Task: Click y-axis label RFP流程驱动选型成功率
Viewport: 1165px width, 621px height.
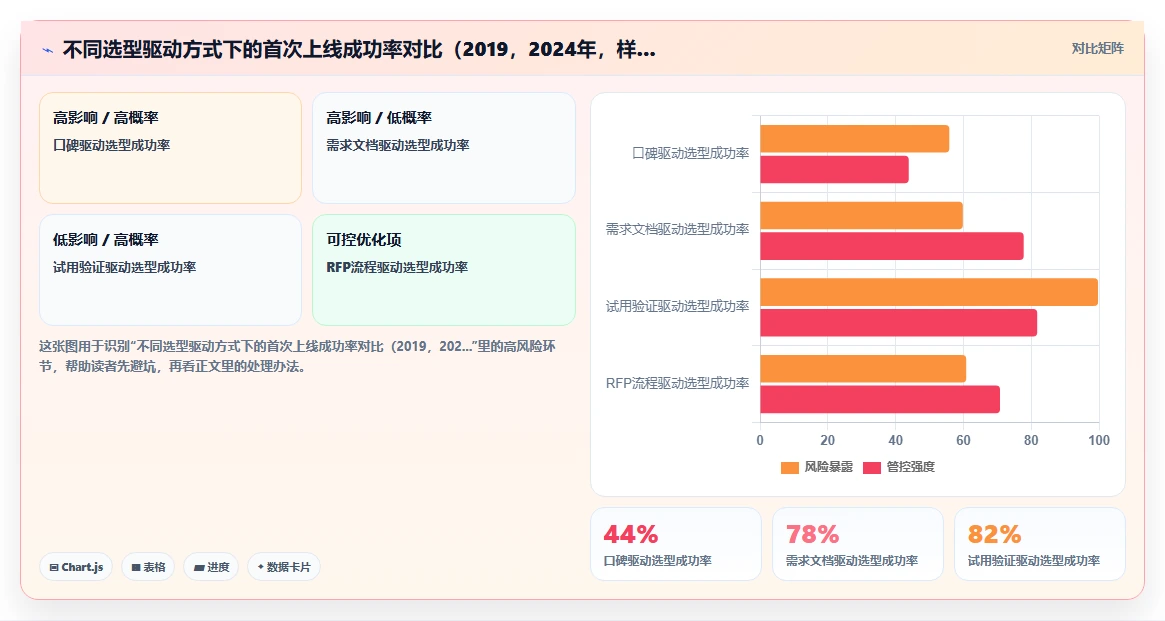Action: point(677,383)
